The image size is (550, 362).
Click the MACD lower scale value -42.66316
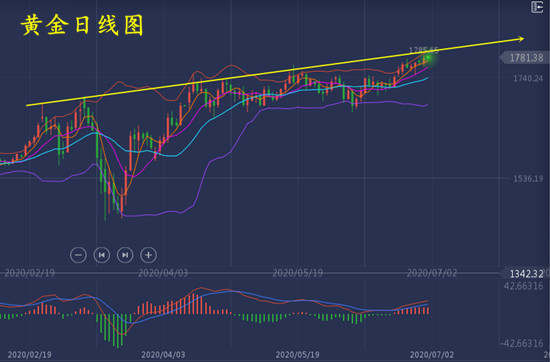pos(522,343)
